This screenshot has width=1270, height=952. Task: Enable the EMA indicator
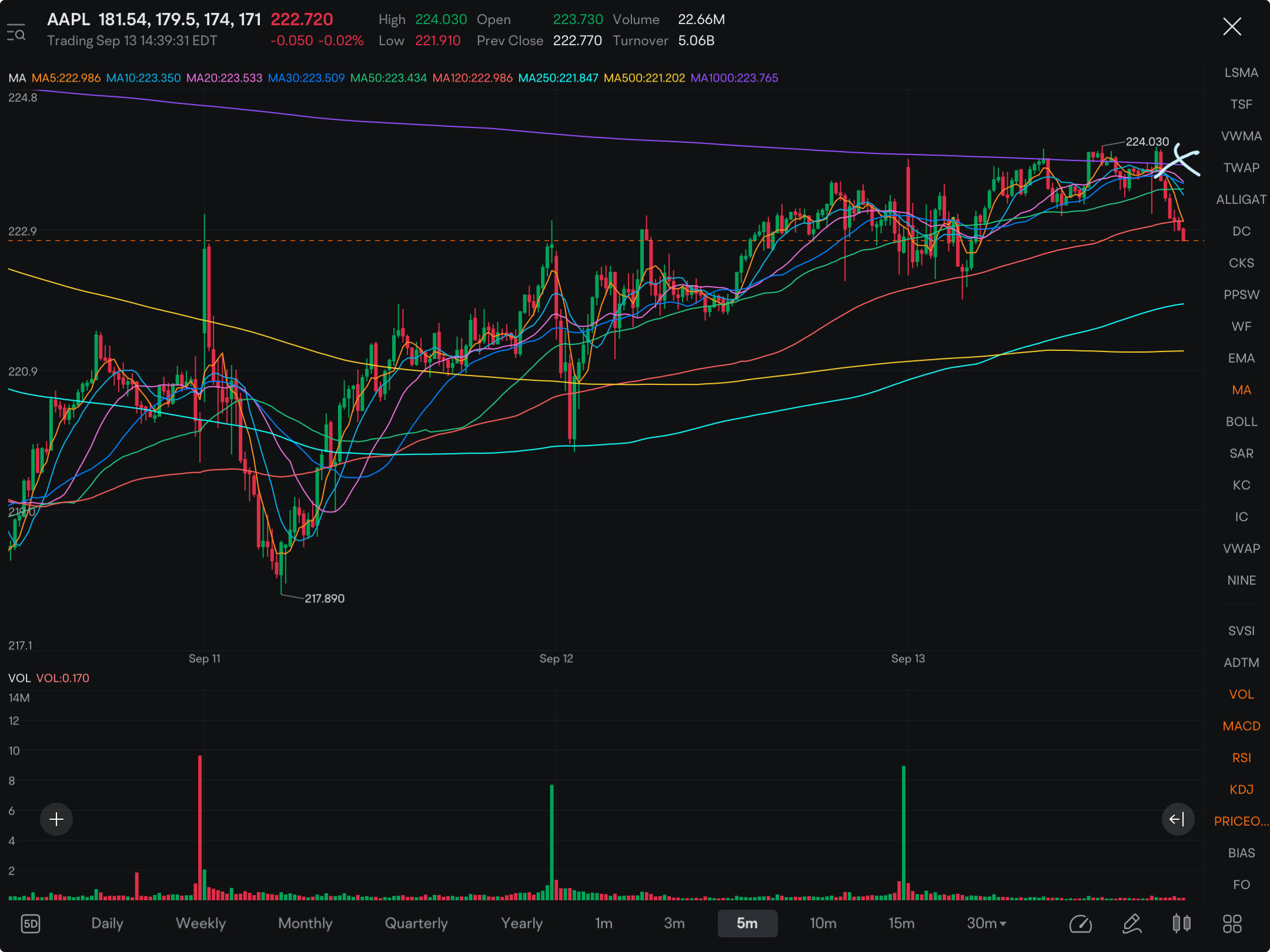[1241, 358]
